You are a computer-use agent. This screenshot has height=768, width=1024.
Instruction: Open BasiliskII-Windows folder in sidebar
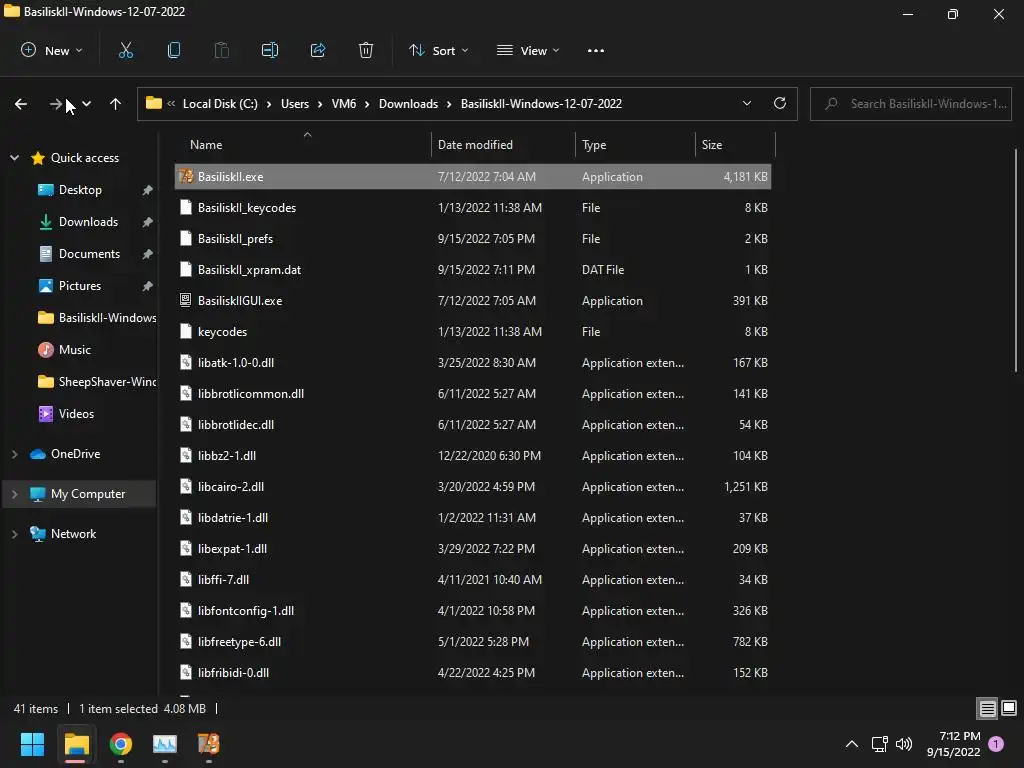coord(97,317)
